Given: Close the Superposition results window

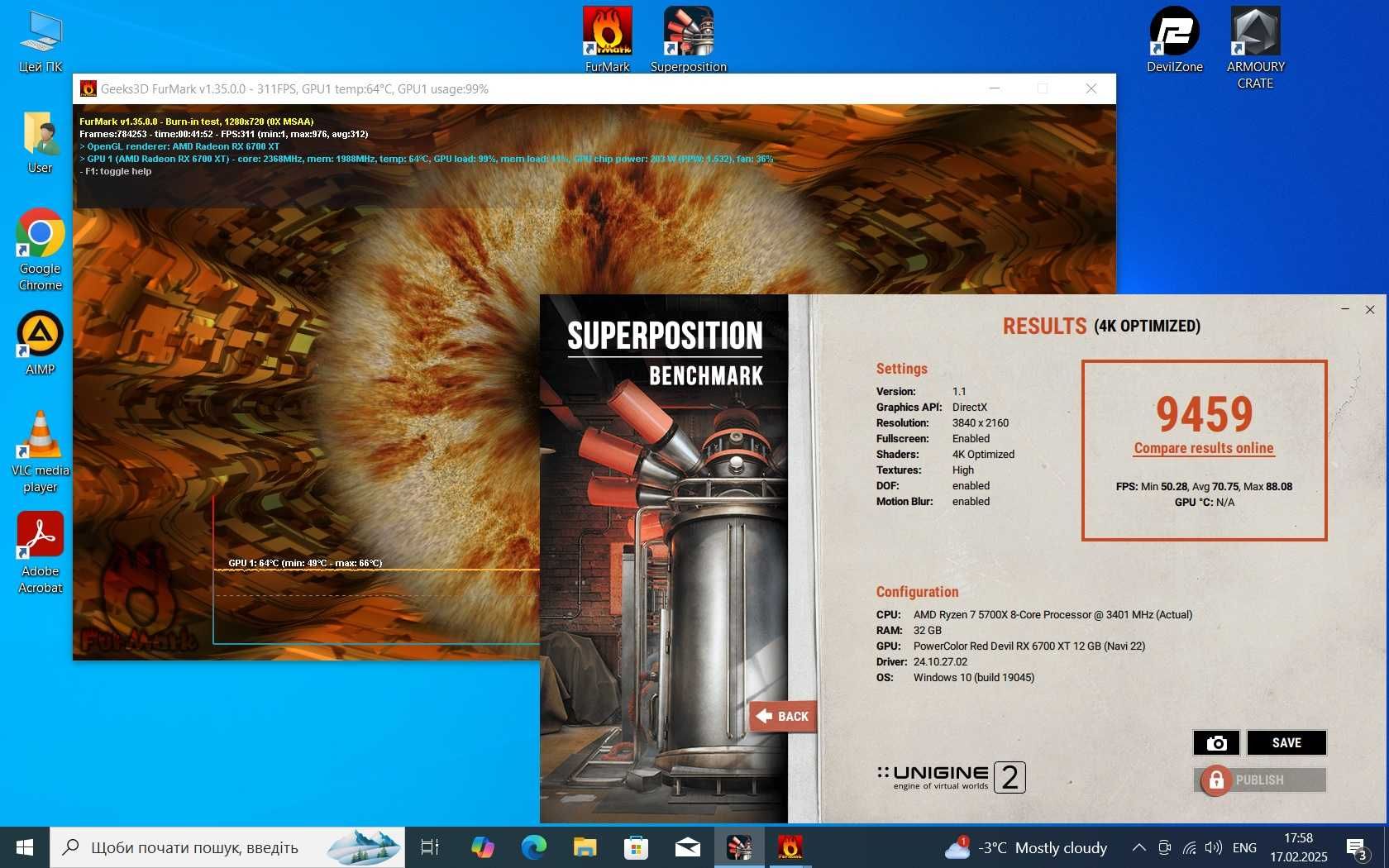Looking at the screenshot, I should pyautogui.click(x=1370, y=309).
